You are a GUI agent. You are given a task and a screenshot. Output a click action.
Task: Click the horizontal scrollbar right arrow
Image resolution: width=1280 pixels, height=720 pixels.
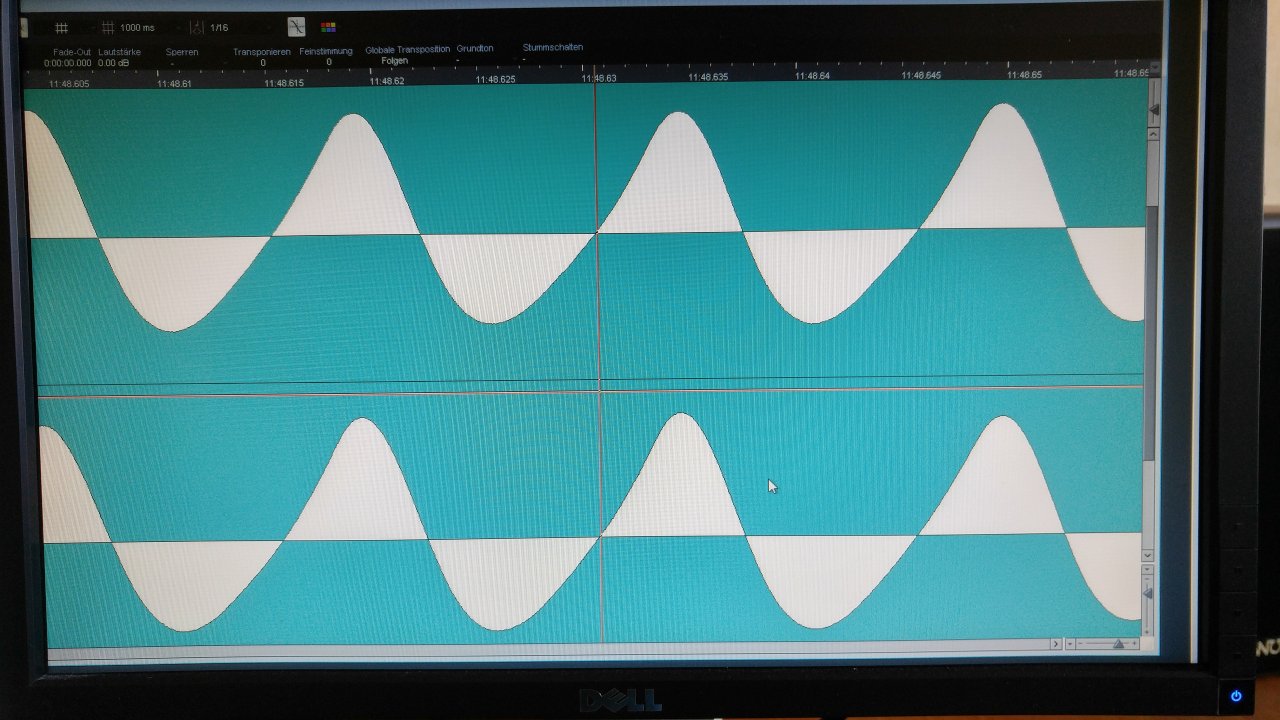coord(1055,644)
